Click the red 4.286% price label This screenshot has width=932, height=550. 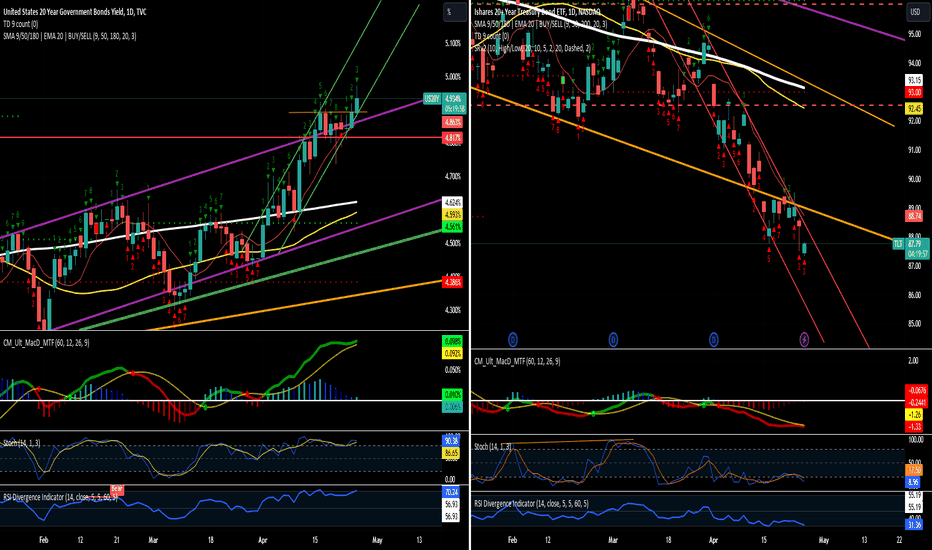pos(453,282)
